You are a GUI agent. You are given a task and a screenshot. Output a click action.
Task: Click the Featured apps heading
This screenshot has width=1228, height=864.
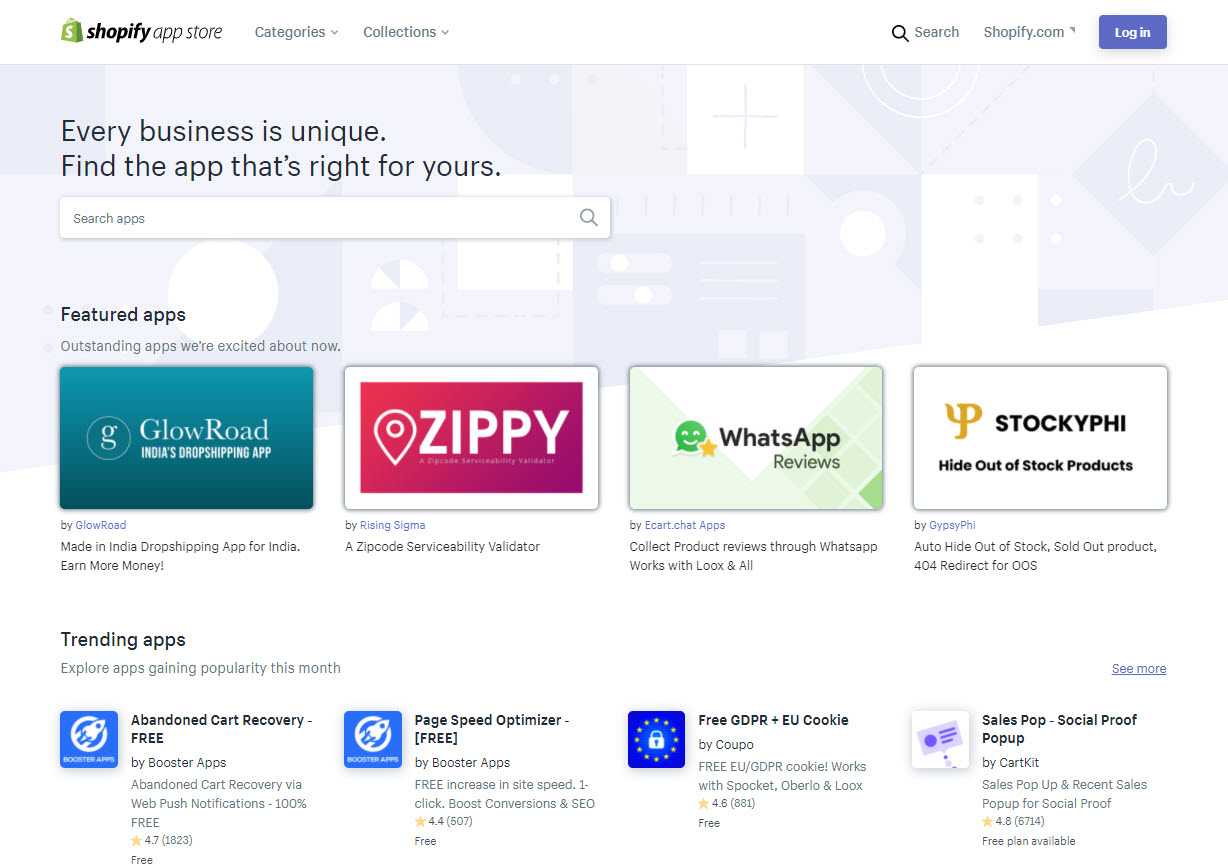click(x=123, y=315)
